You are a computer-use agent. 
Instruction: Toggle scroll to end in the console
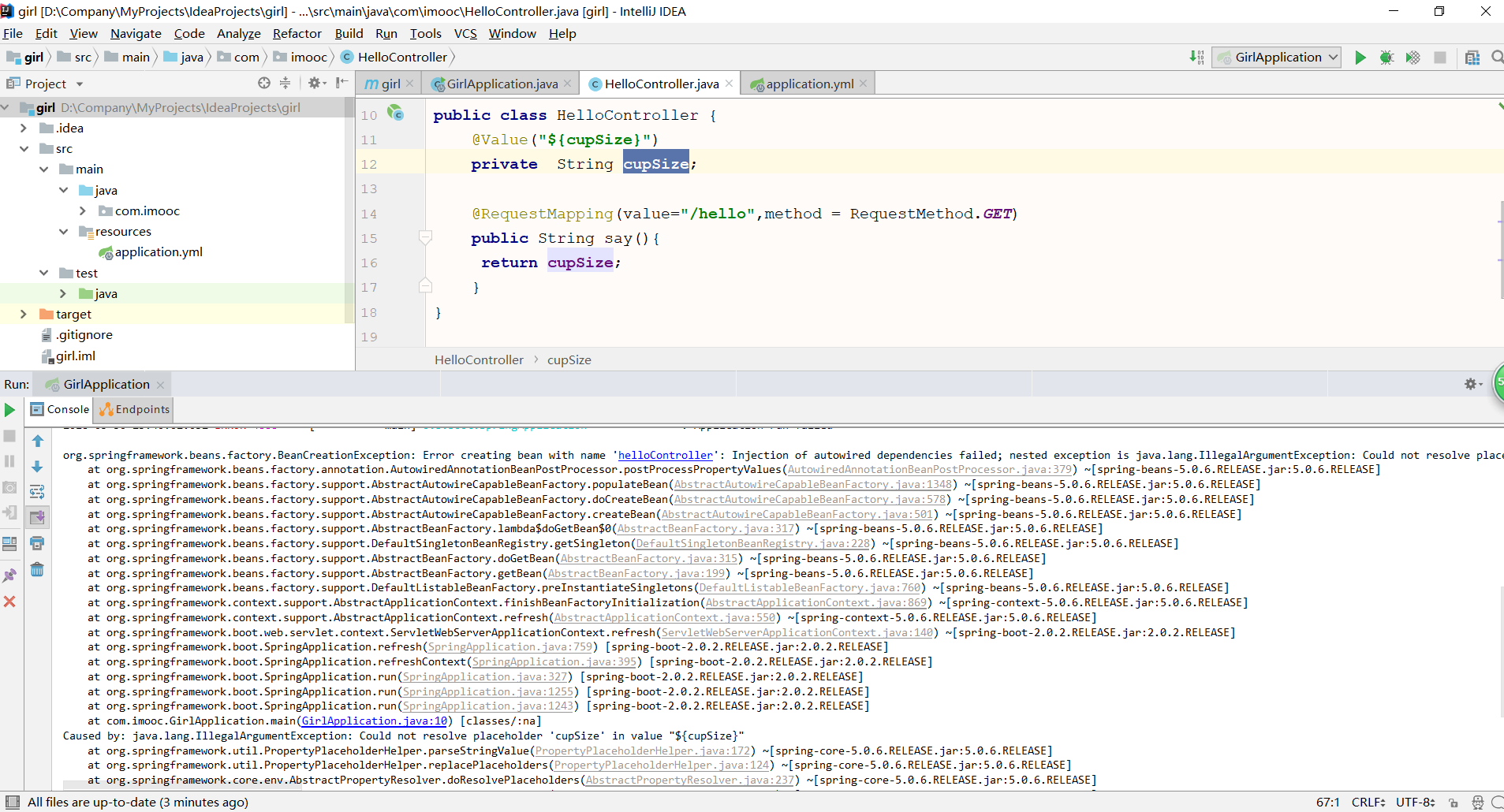pos(37,517)
